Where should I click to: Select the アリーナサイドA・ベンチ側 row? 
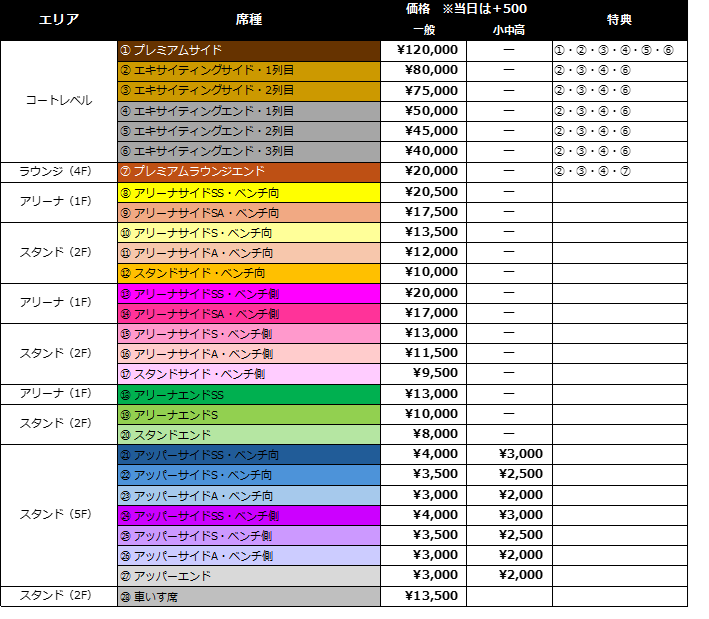click(248, 354)
